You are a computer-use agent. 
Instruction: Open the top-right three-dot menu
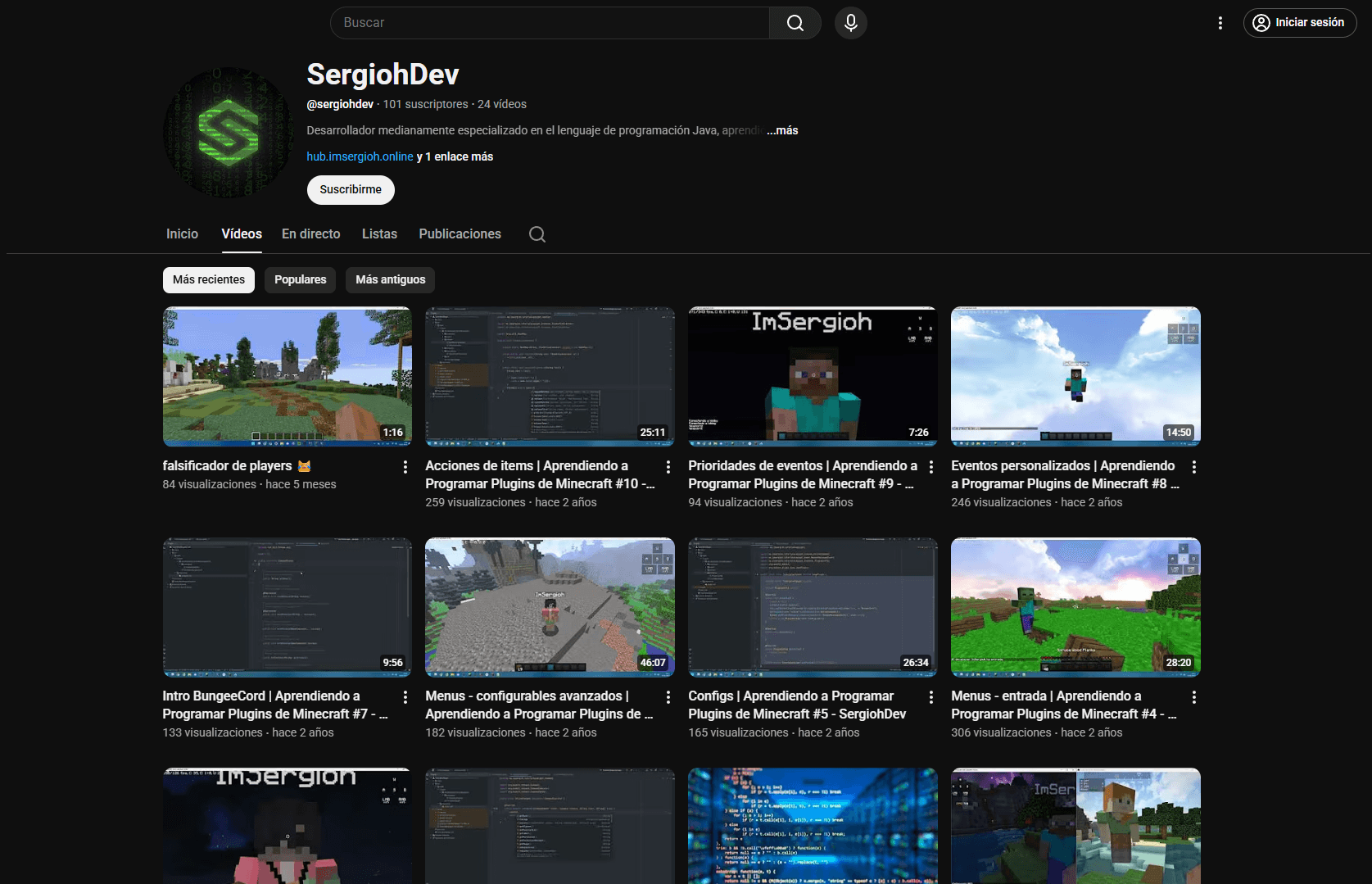(1220, 22)
